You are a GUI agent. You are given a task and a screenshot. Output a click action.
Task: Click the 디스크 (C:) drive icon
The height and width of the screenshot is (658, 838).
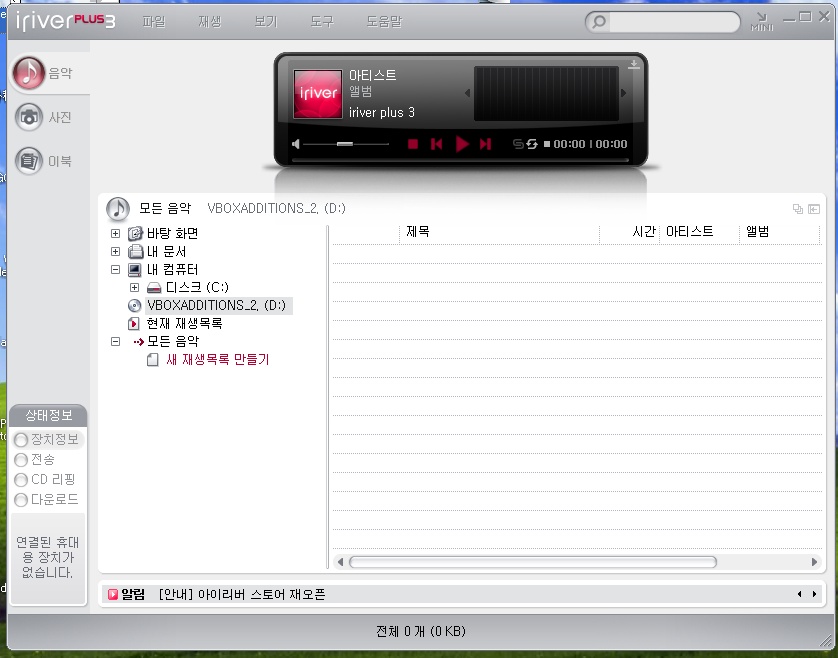pos(154,288)
